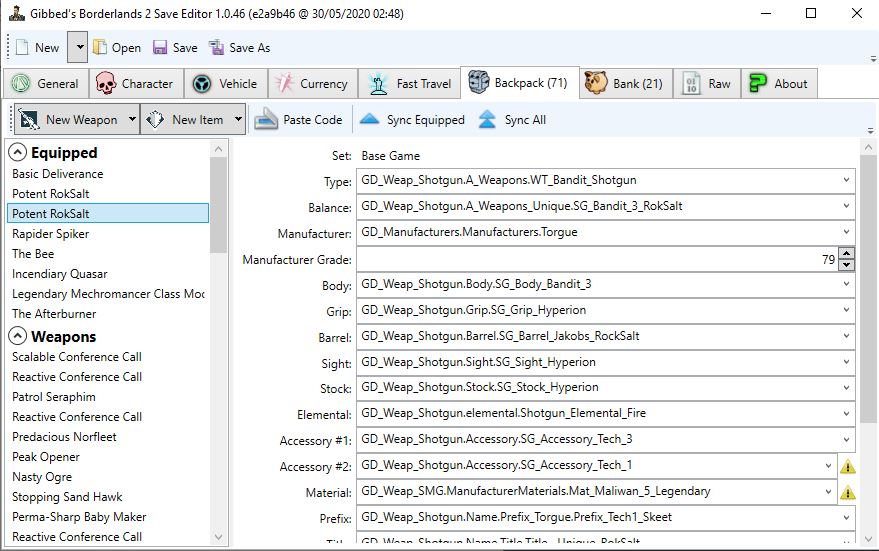Open the Manufacturer dropdown

pyautogui.click(x=846, y=231)
